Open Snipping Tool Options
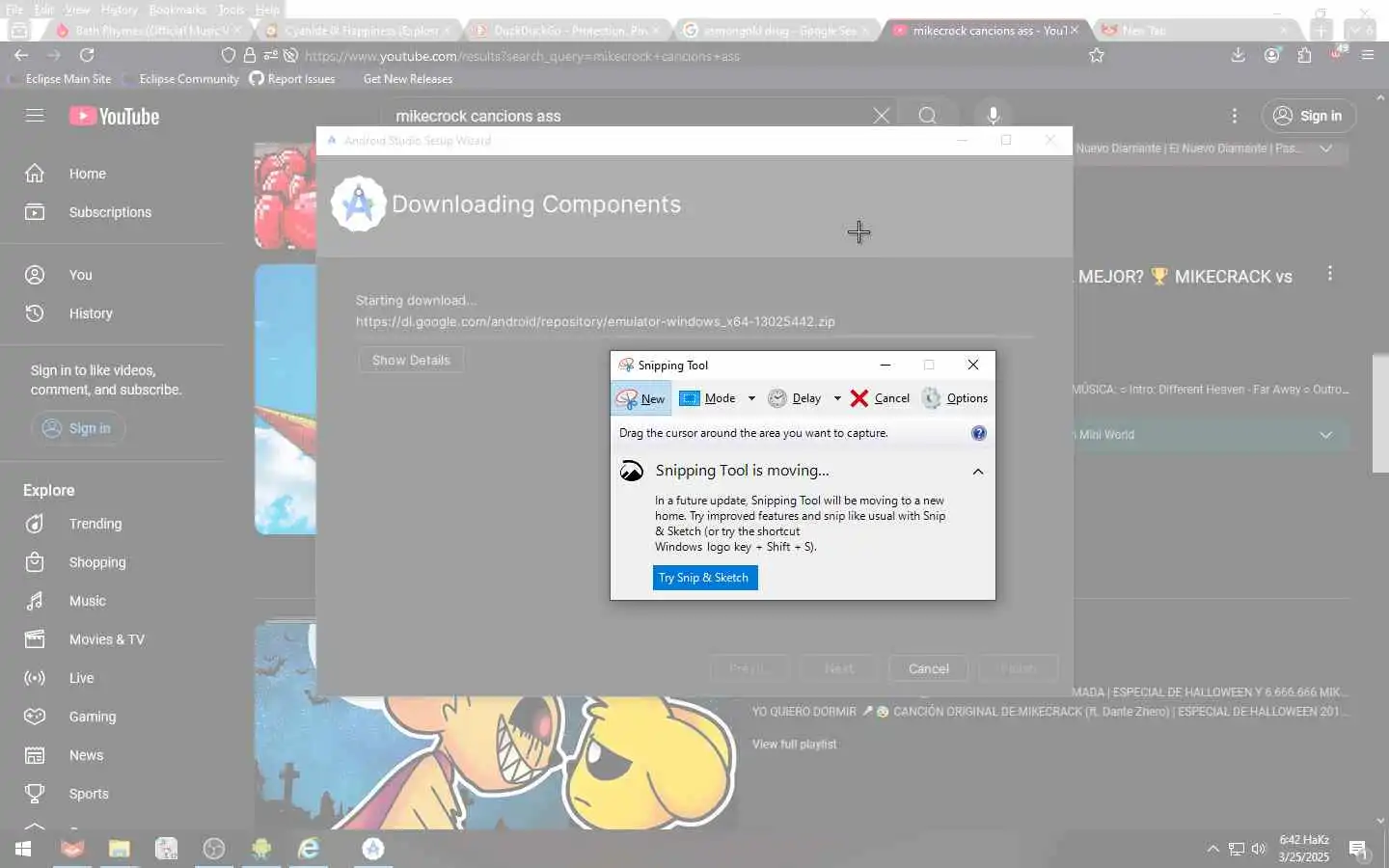Screen dimensions: 1389x868 pos(955,398)
